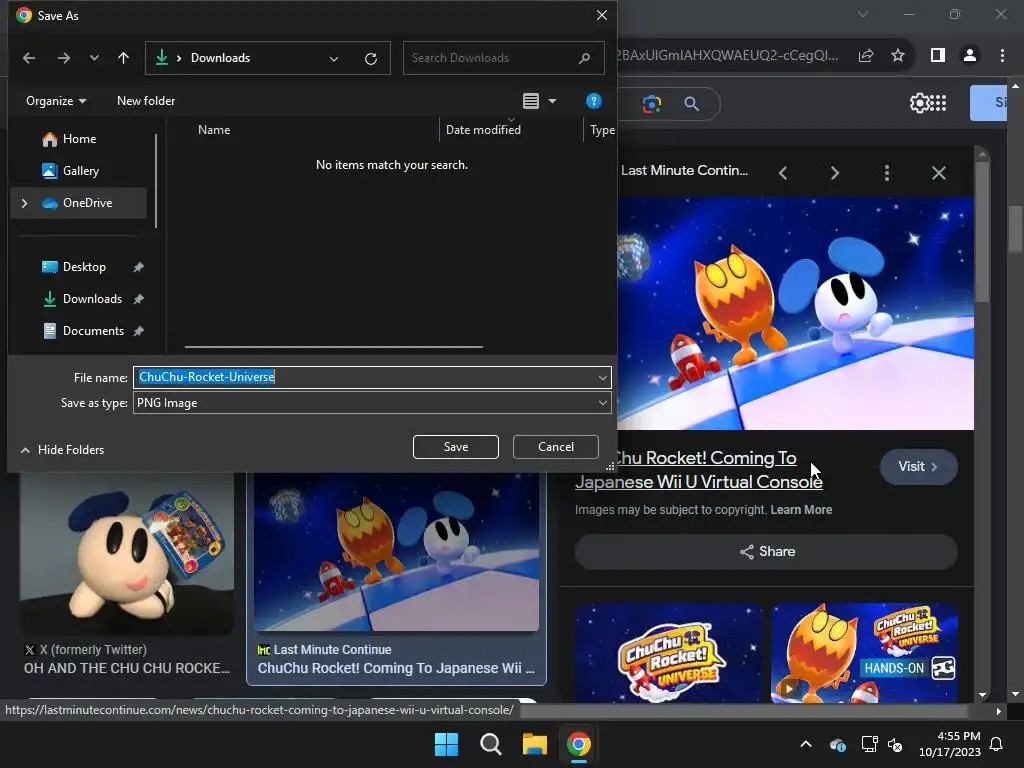Screen dimensions: 1024x768
Task: Close the image preview panel
Action: (938, 173)
